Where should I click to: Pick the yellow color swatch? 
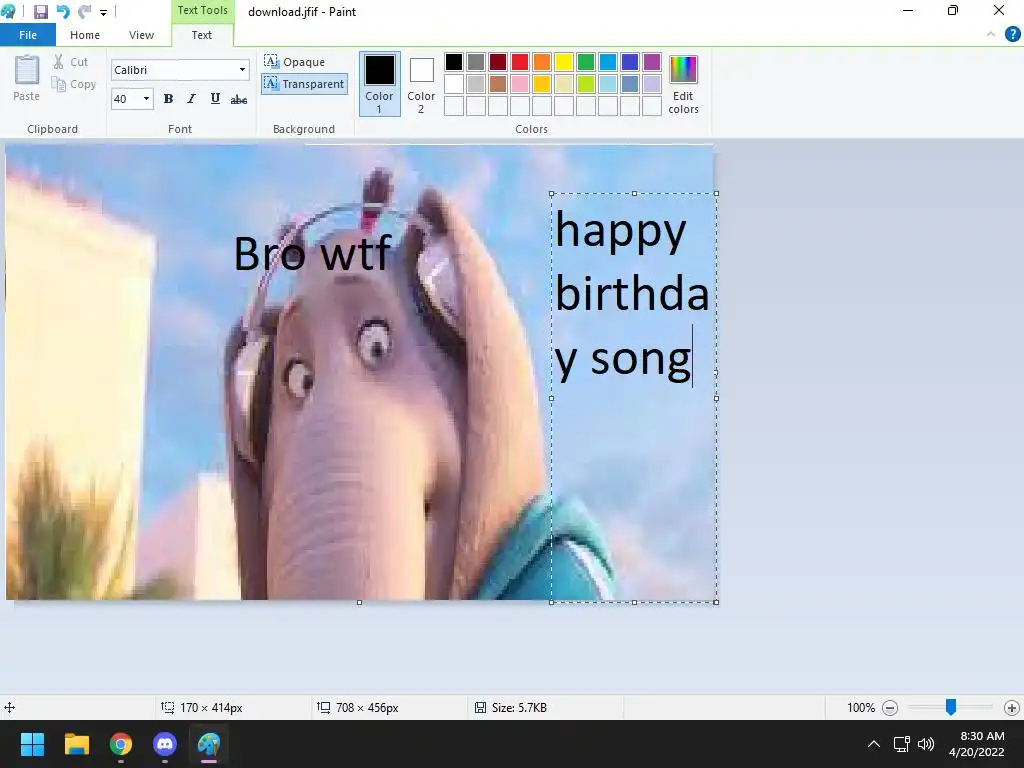click(x=564, y=62)
